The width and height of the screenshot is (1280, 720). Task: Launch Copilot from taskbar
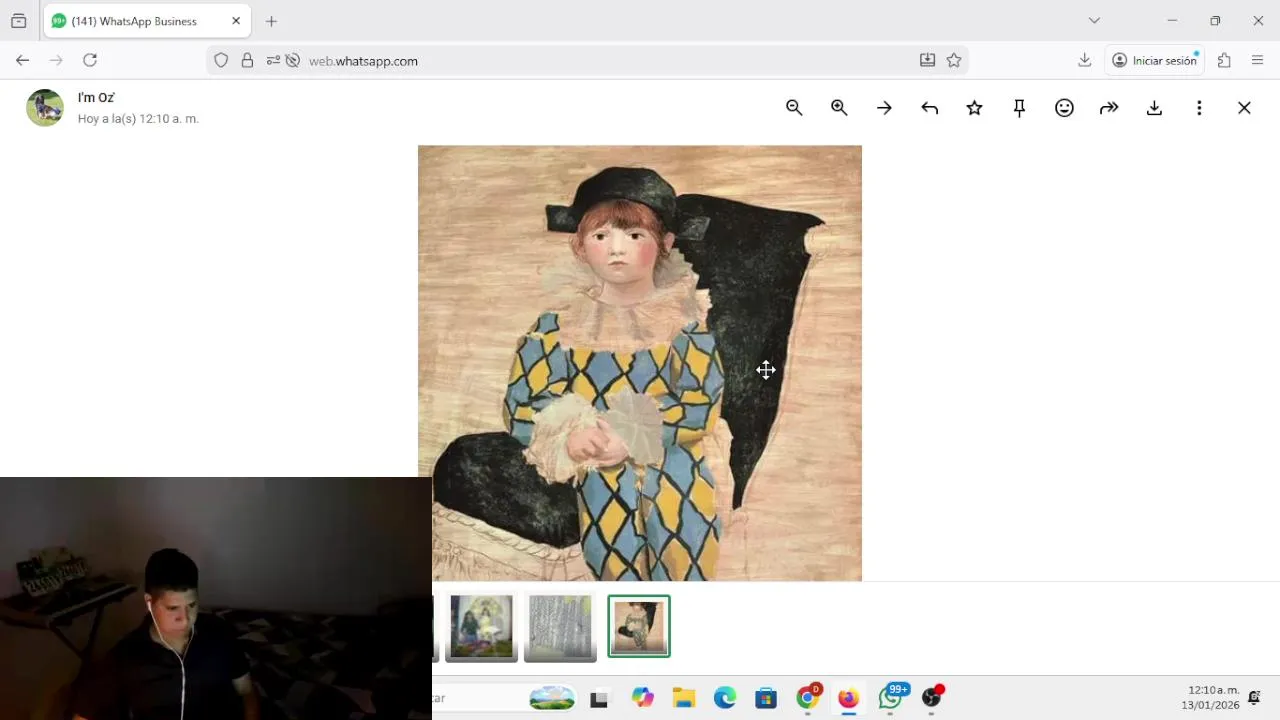coord(642,698)
